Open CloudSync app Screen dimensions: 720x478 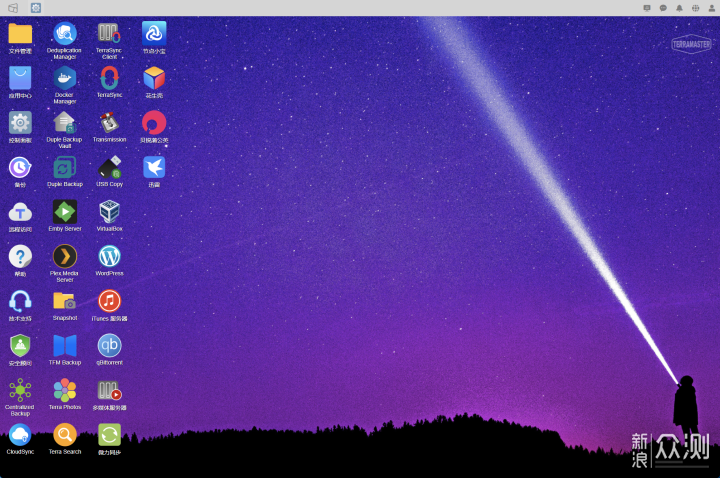pyautogui.click(x=20, y=434)
